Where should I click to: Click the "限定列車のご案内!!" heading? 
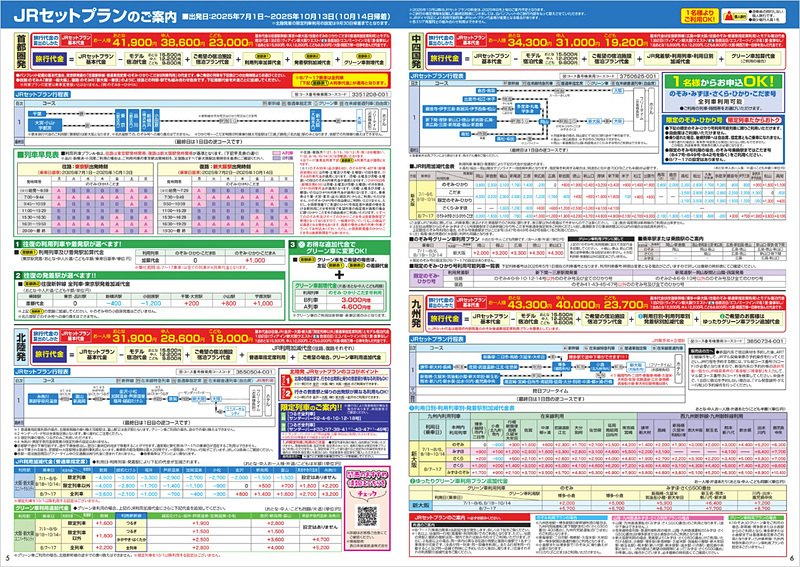coord(312,408)
